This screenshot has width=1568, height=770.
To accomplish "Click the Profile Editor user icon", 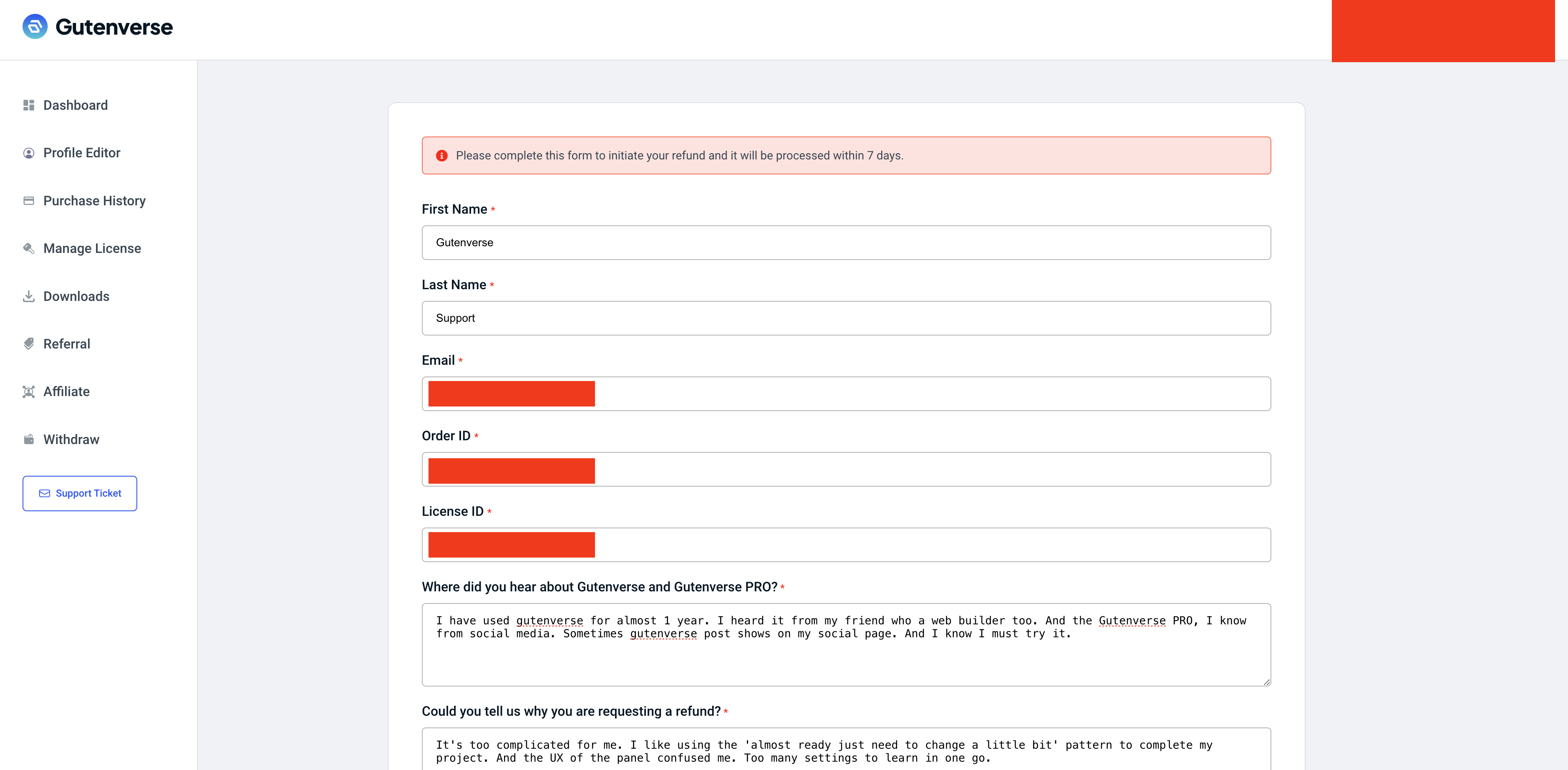I will pos(29,153).
